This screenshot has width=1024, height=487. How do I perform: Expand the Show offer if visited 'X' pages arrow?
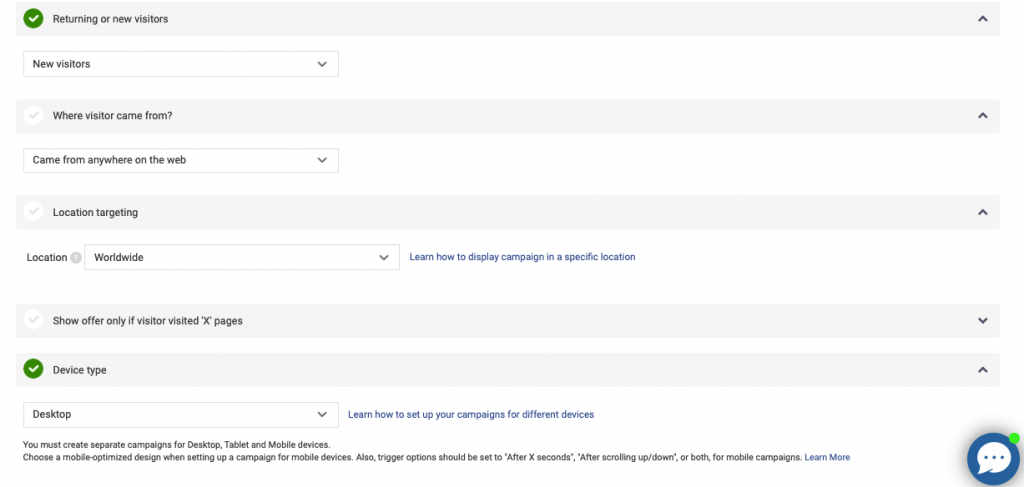(982, 321)
